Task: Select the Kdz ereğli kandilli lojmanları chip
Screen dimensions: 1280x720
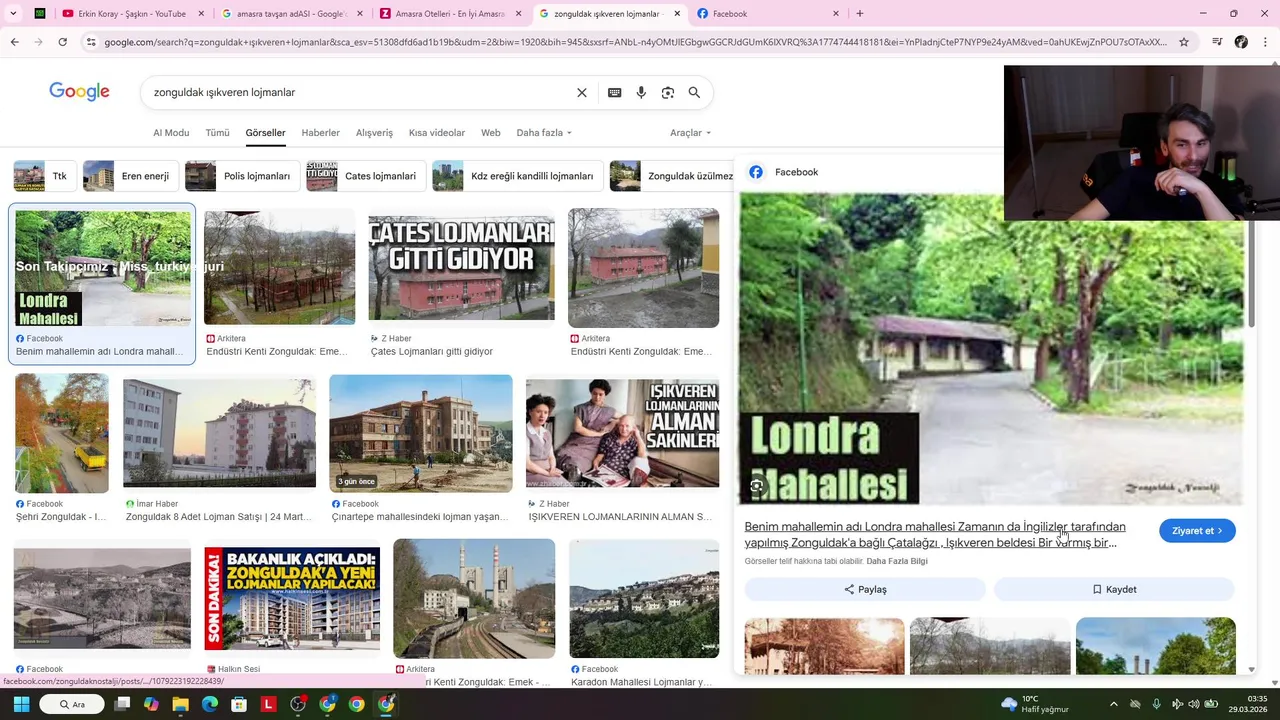Action: coord(517,176)
